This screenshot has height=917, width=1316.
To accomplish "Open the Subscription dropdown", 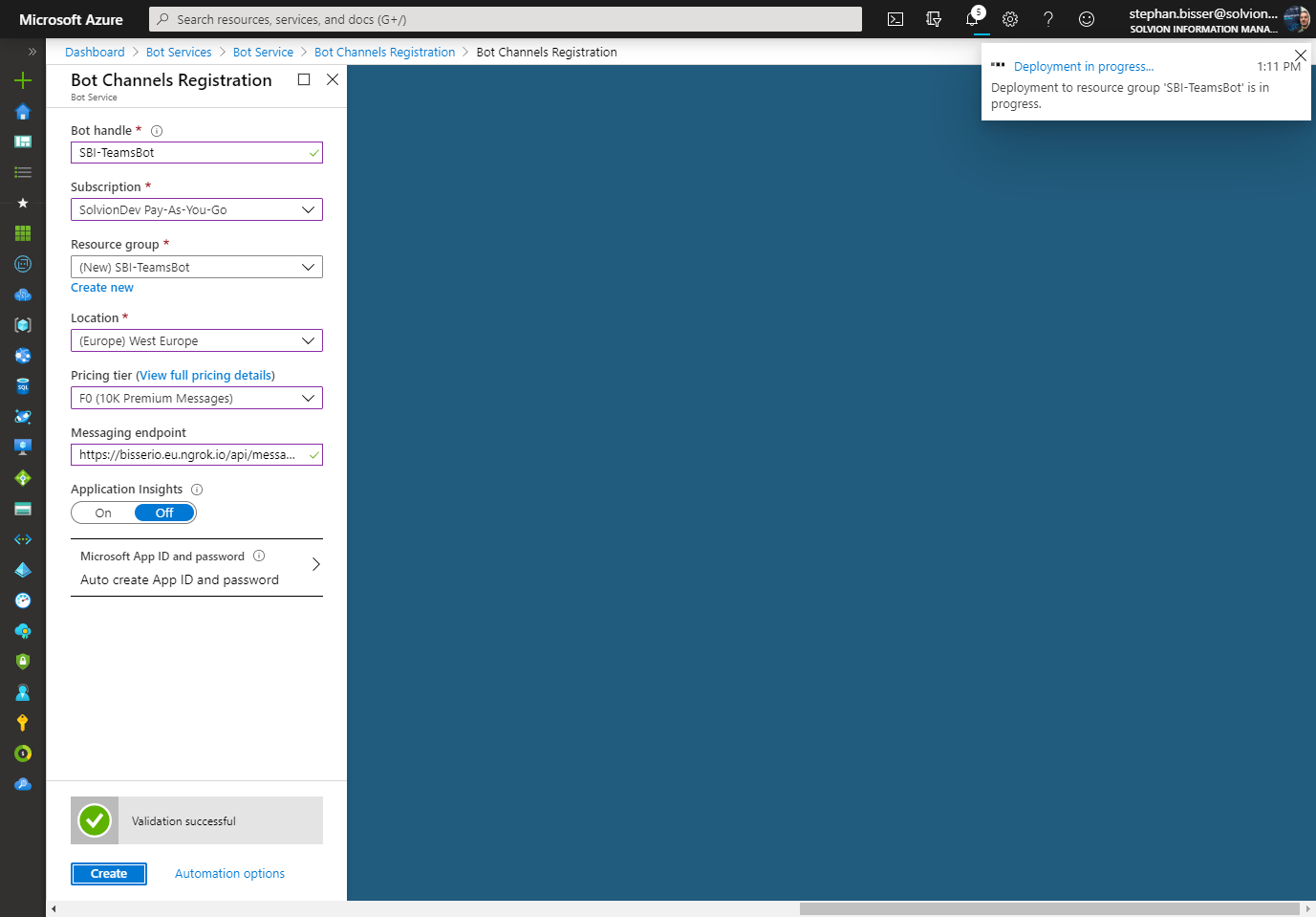I will [x=197, y=209].
